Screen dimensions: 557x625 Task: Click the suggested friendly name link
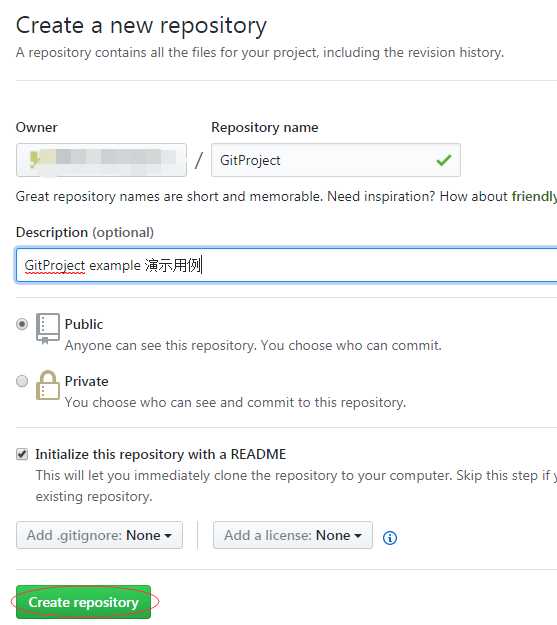[x=534, y=196]
